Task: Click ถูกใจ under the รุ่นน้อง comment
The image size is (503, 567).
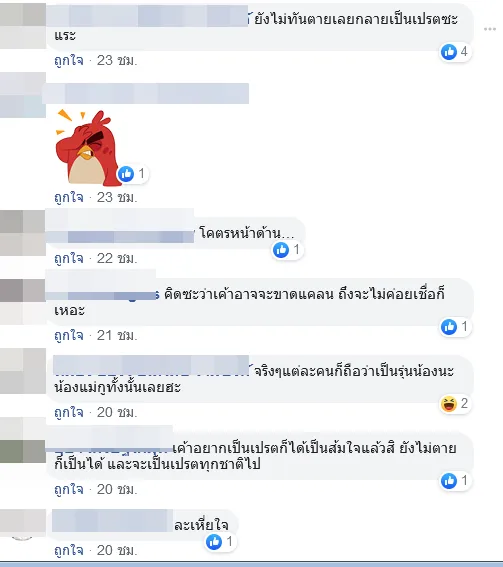Action: point(69,413)
